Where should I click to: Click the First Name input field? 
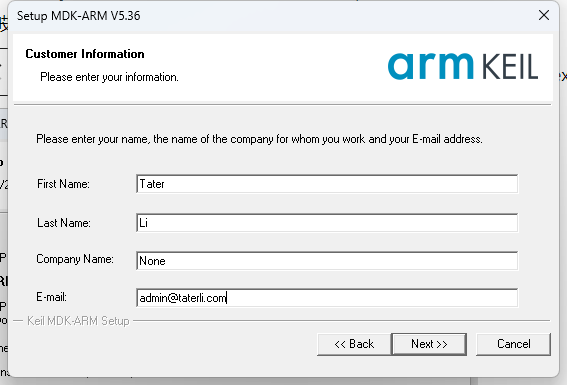tap(327, 184)
